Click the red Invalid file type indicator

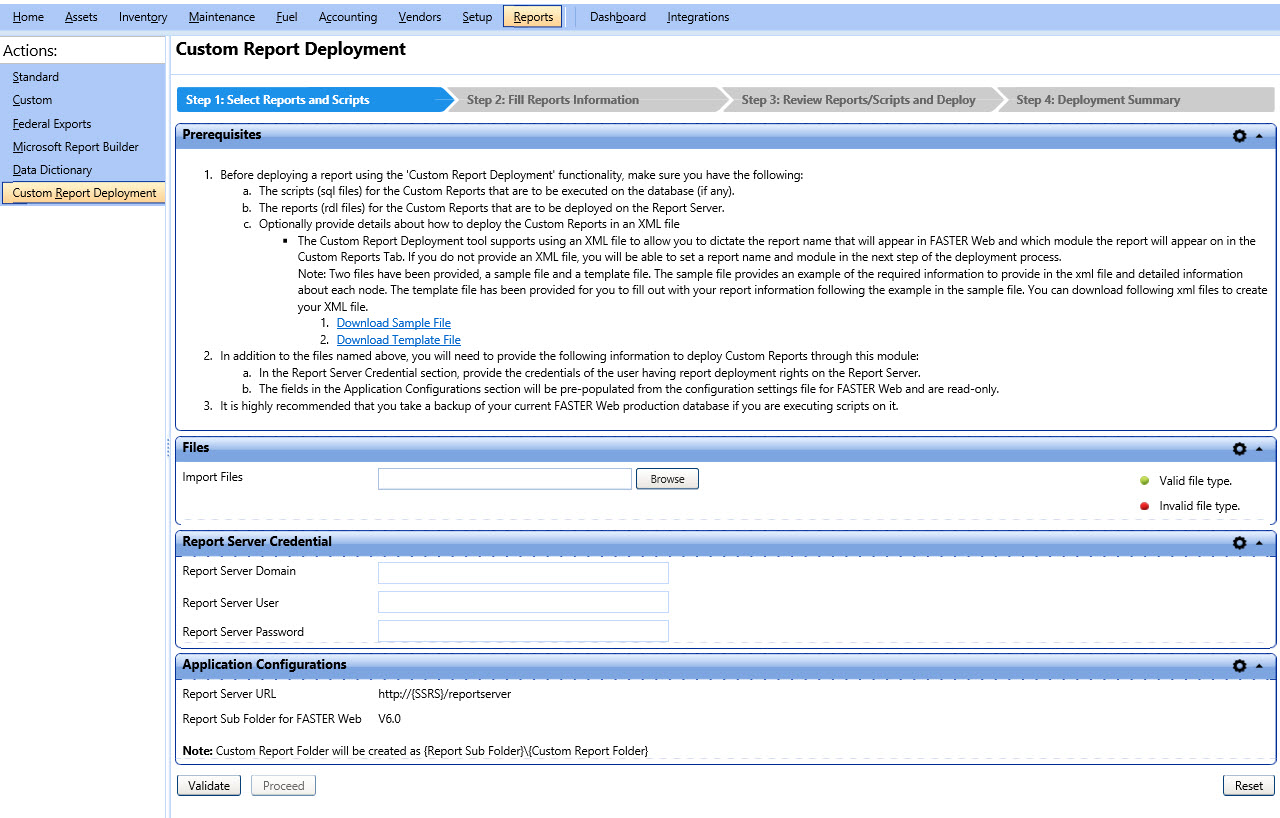1145,506
